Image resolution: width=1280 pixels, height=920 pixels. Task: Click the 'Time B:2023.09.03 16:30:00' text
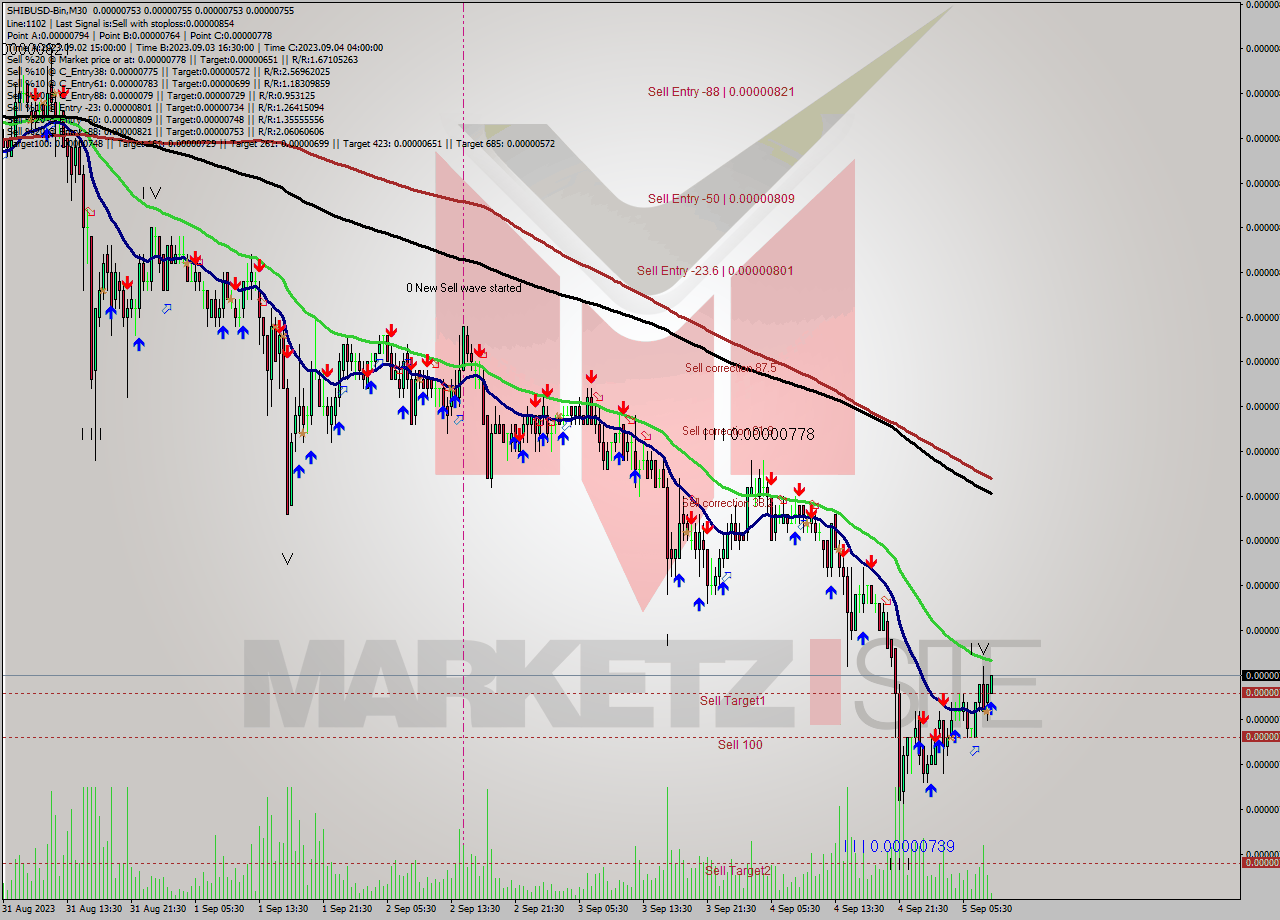tap(191, 47)
